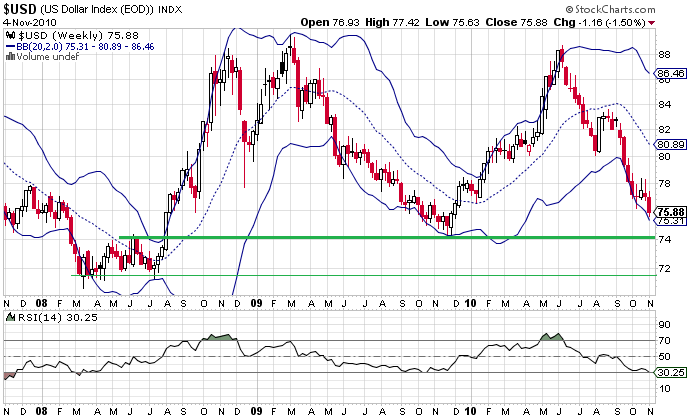Click the 80.89 middle band price tag
The width and height of the screenshot is (691, 420).
point(670,145)
